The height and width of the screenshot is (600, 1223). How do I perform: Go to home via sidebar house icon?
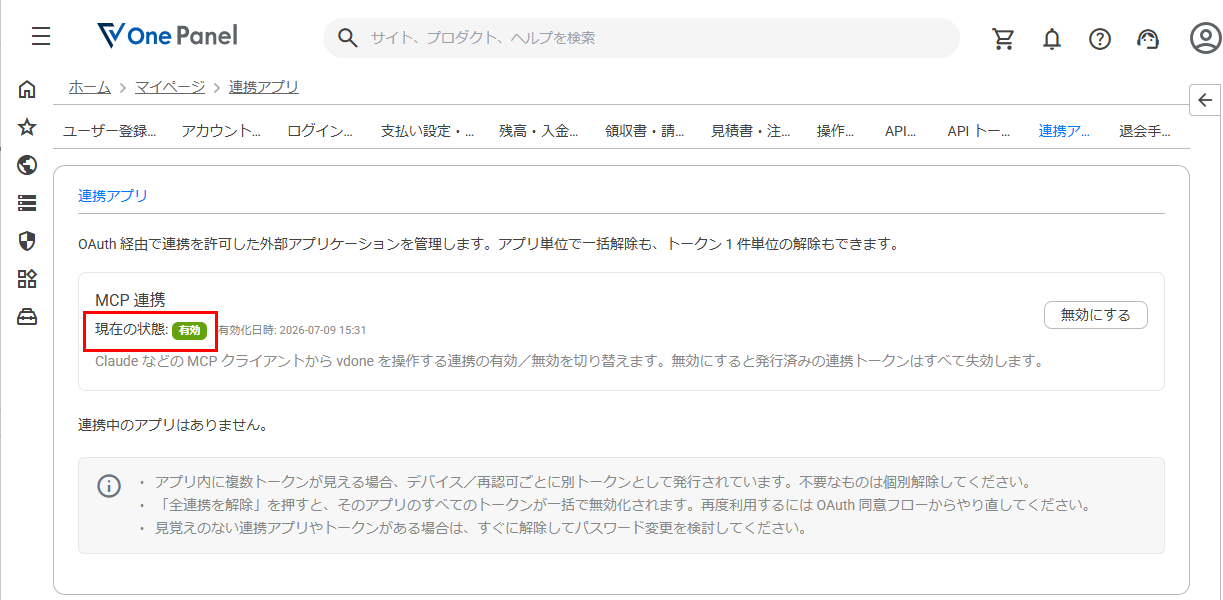27,89
